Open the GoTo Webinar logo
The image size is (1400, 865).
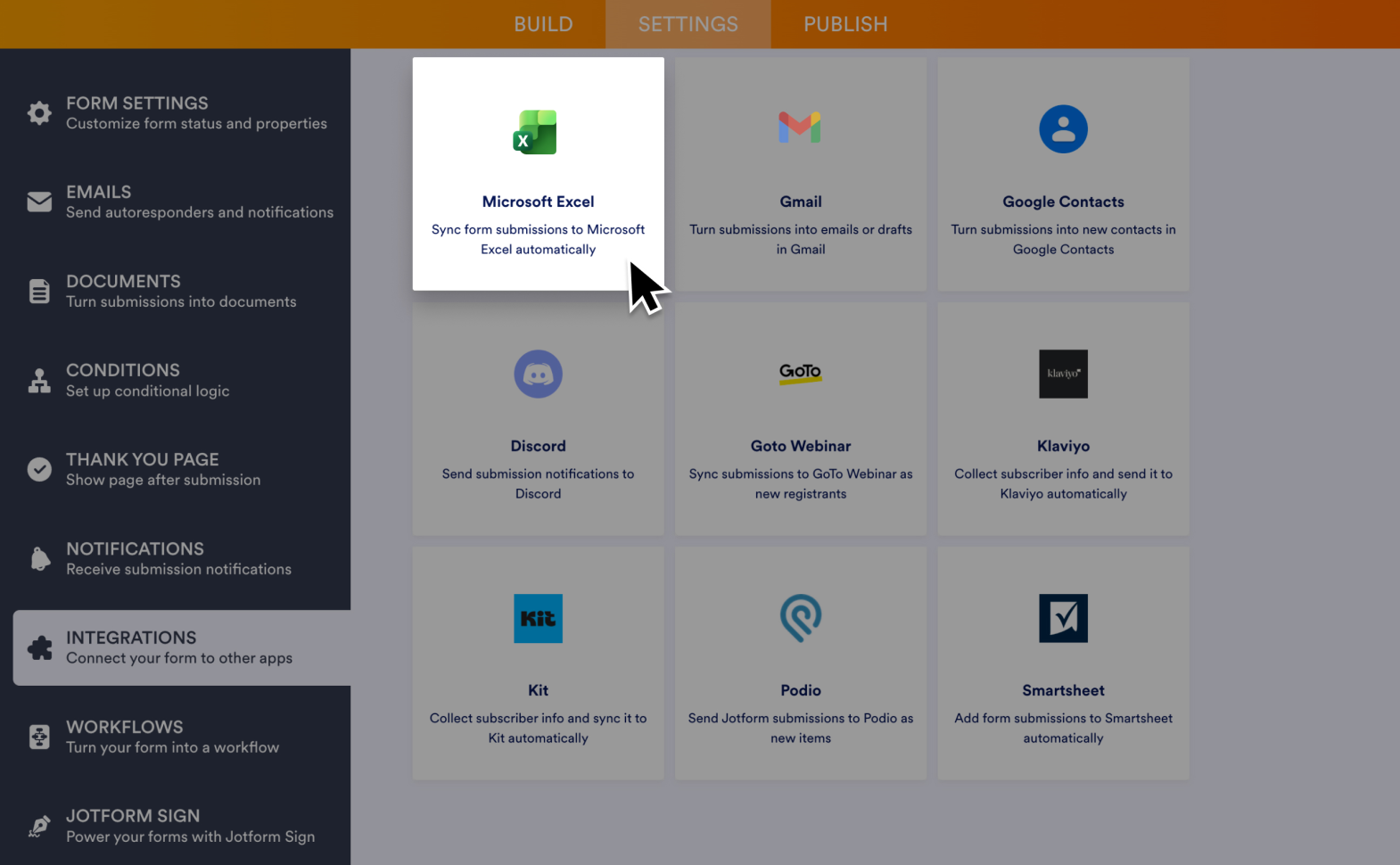coord(800,373)
